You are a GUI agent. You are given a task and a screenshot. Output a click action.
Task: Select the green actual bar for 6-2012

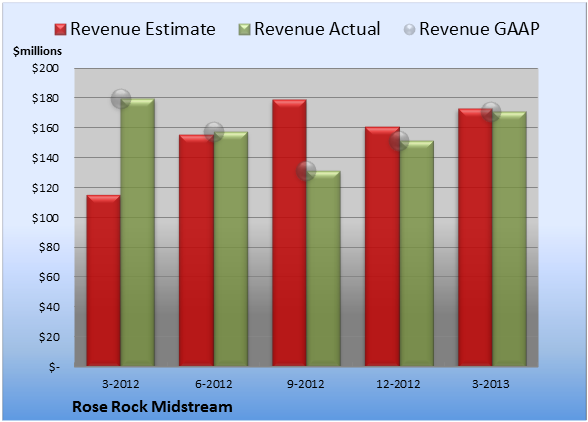[x=231, y=249]
